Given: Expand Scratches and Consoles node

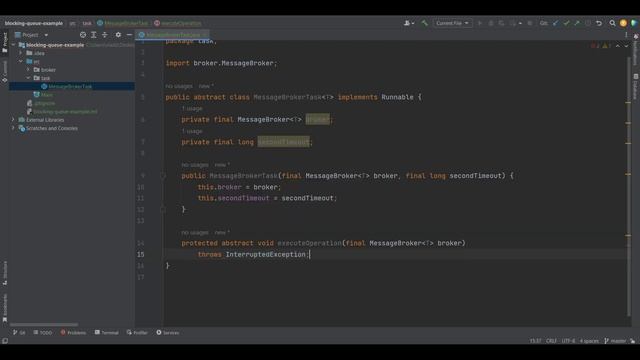Looking at the screenshot, I should click(x=13, y=128).
